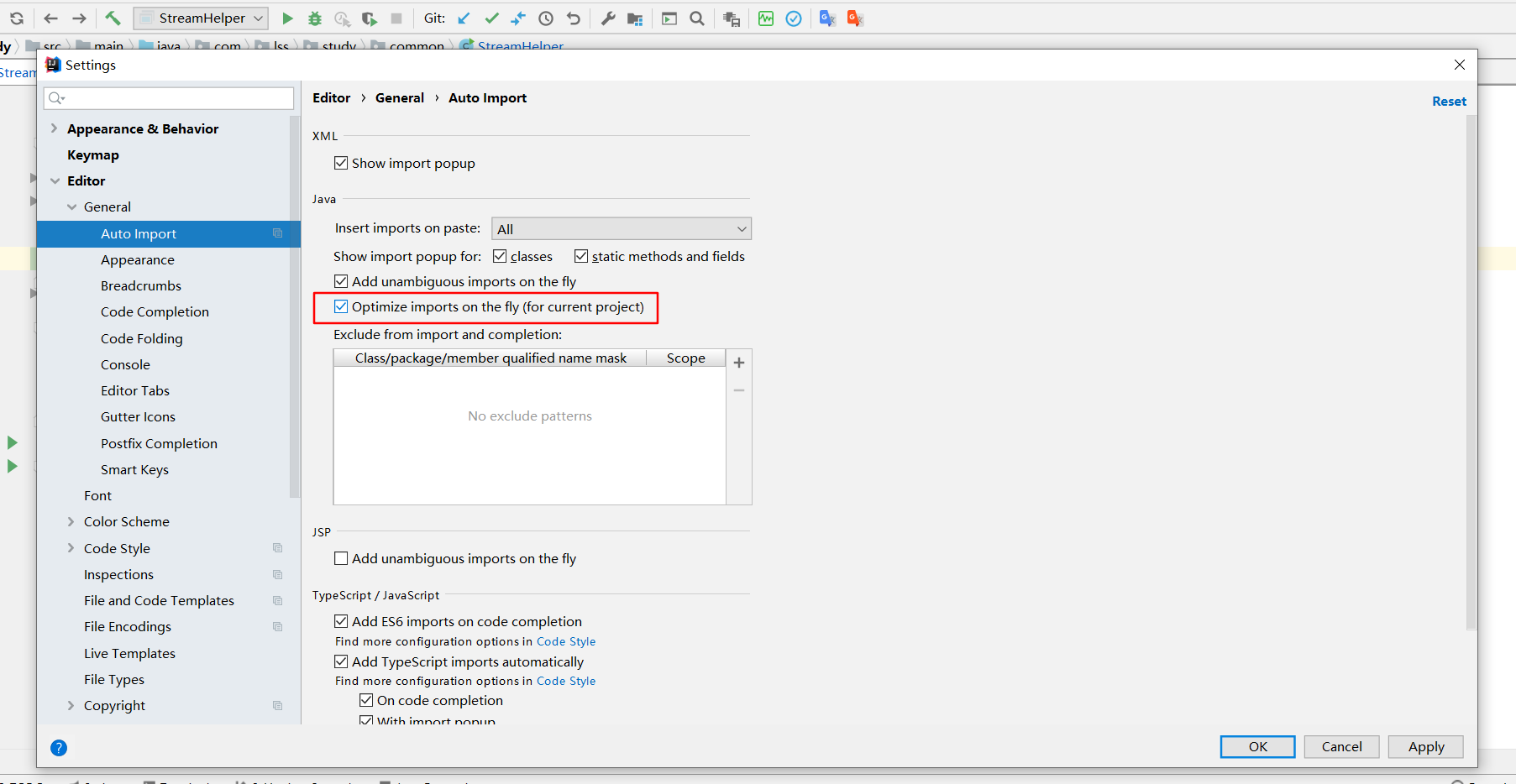Click the green monitor chart toolbar icon
1516x784 pixels.
766,18
